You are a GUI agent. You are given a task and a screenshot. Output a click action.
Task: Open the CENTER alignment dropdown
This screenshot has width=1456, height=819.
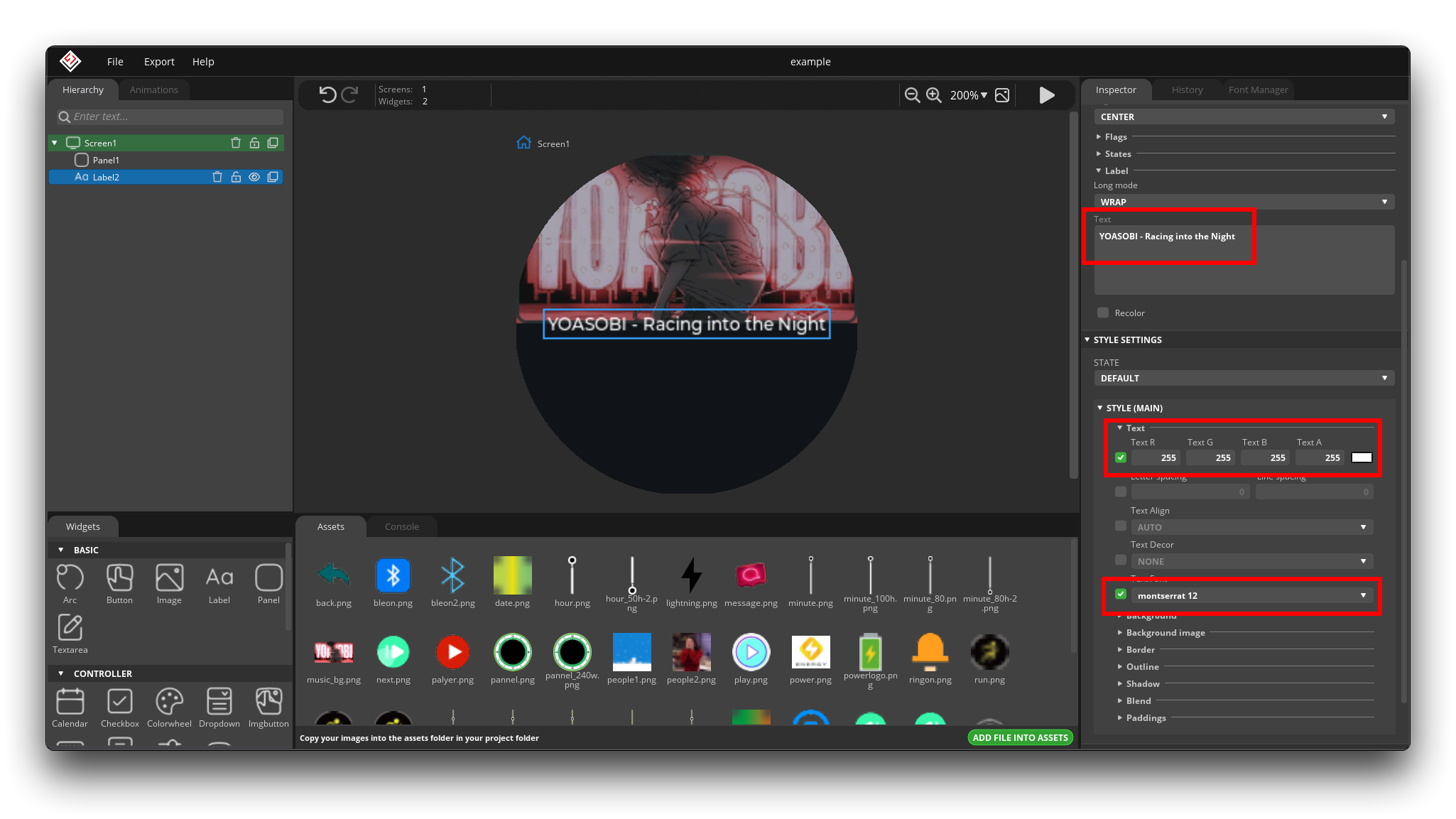pos(1244,116)
